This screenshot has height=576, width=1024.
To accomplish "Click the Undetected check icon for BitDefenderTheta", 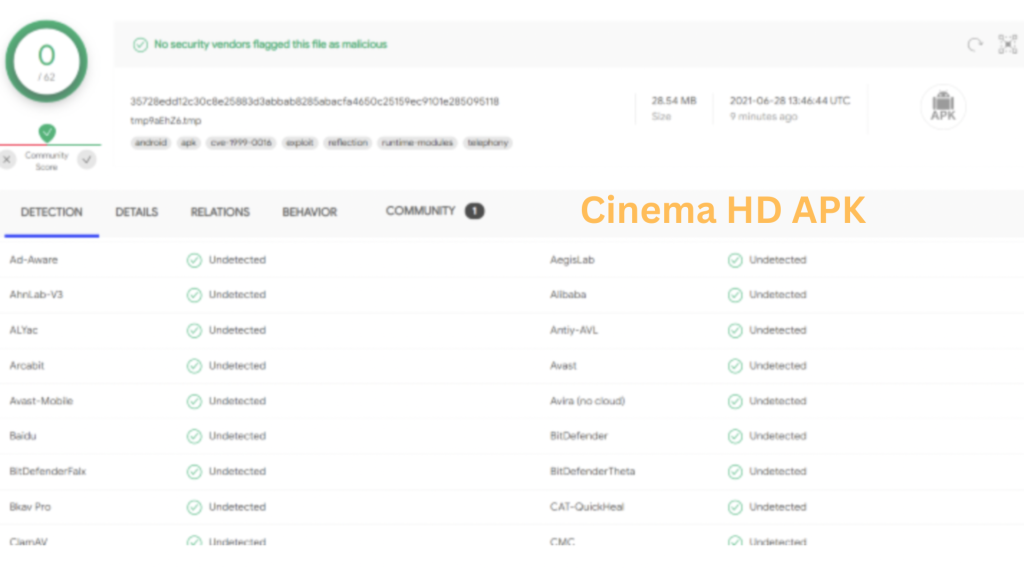I will (x=735, y=472).
